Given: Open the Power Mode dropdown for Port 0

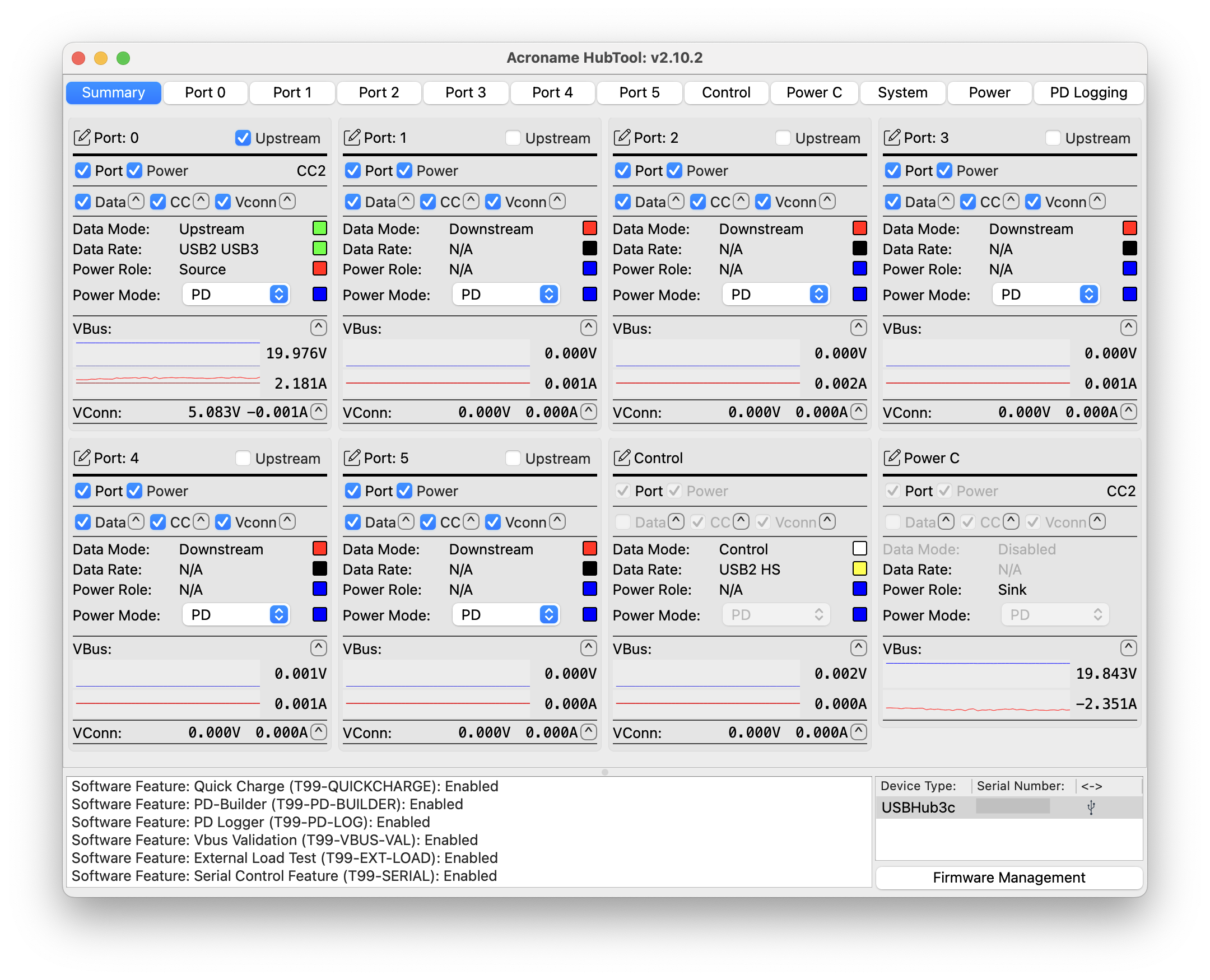Looking at the screenshot, I should point(236,294).
